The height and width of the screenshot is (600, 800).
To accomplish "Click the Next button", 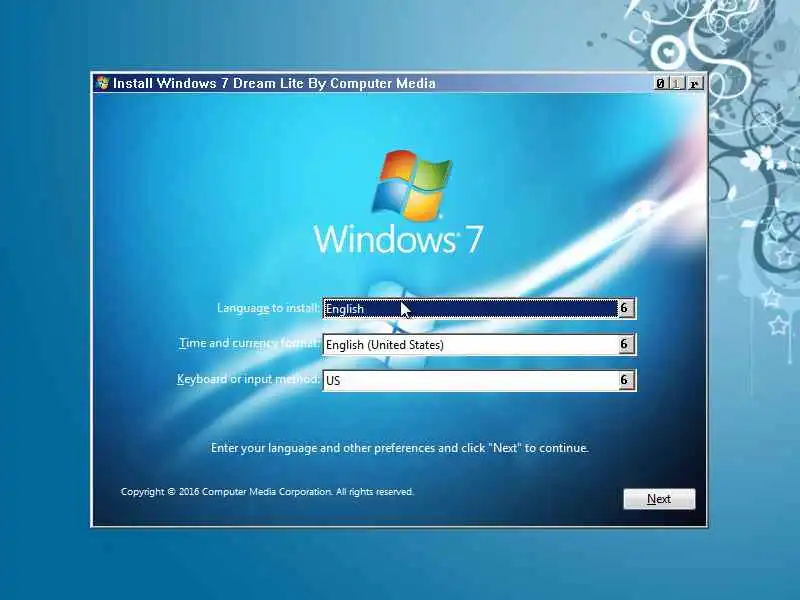I will point(659,498).
